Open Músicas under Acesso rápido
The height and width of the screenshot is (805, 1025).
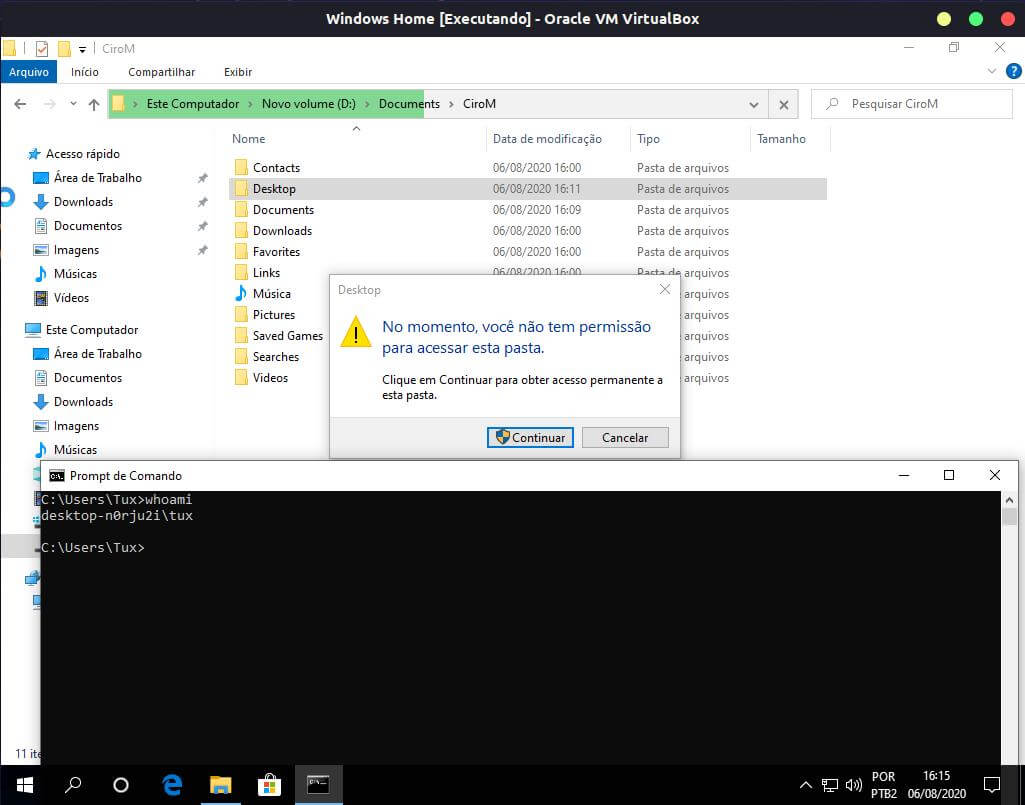[x=75, y=274]
